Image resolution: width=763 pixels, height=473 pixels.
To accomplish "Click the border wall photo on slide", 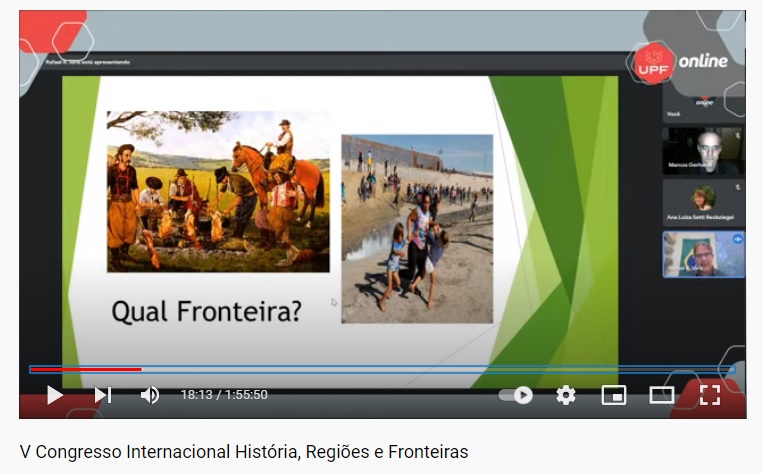I will click(417, 229).
